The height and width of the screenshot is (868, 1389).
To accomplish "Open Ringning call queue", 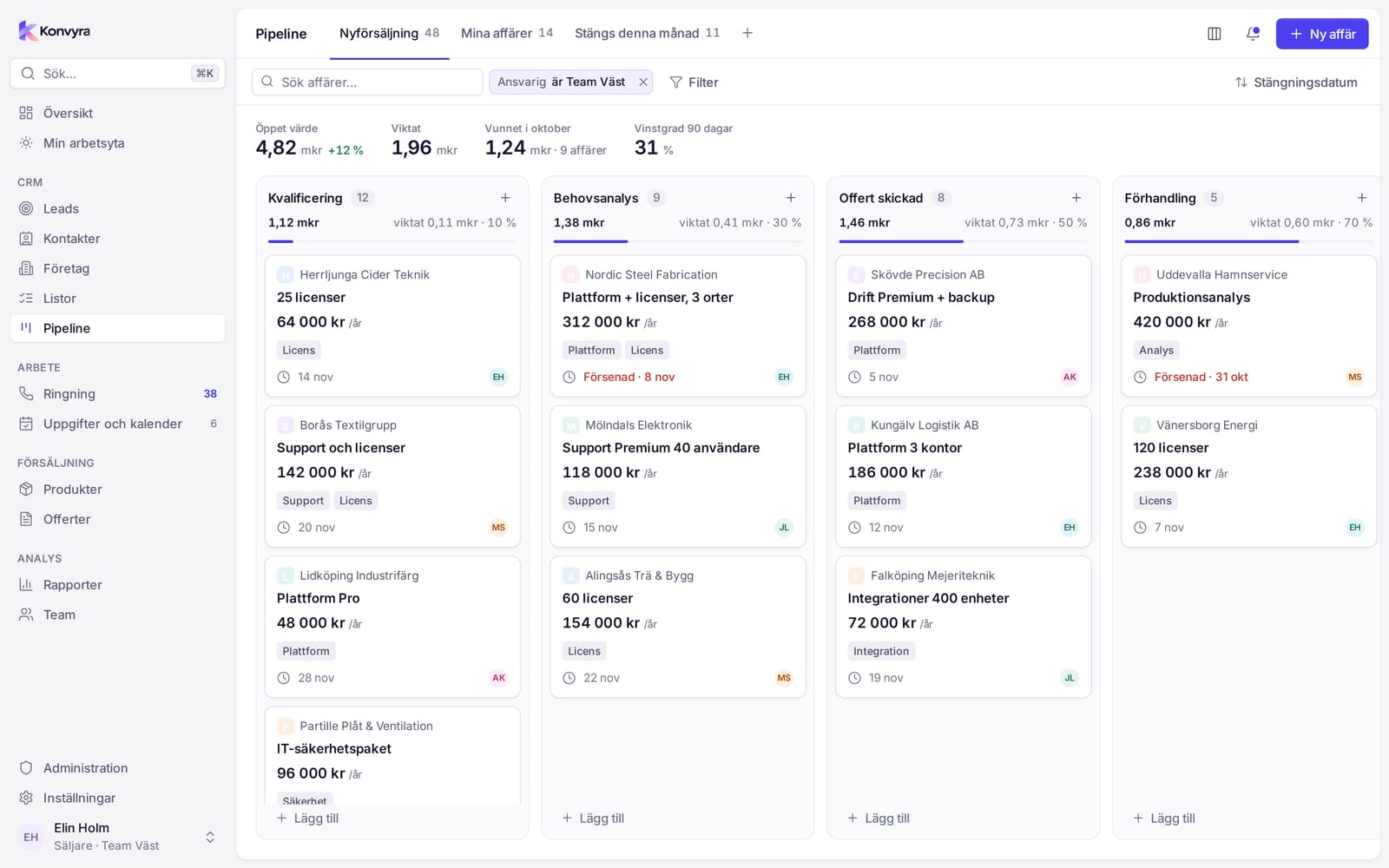I will pyautogui.click(x=117, y=394).
